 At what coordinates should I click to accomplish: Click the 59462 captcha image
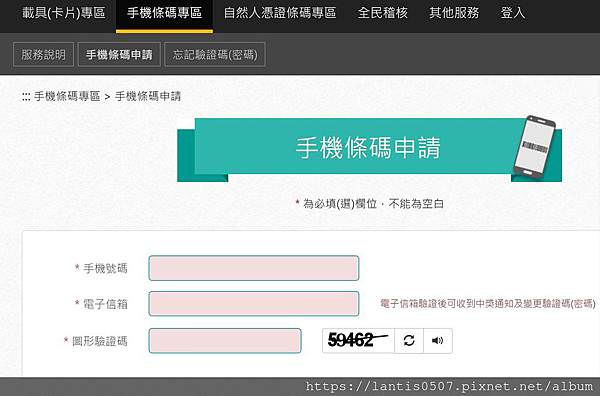358,341
